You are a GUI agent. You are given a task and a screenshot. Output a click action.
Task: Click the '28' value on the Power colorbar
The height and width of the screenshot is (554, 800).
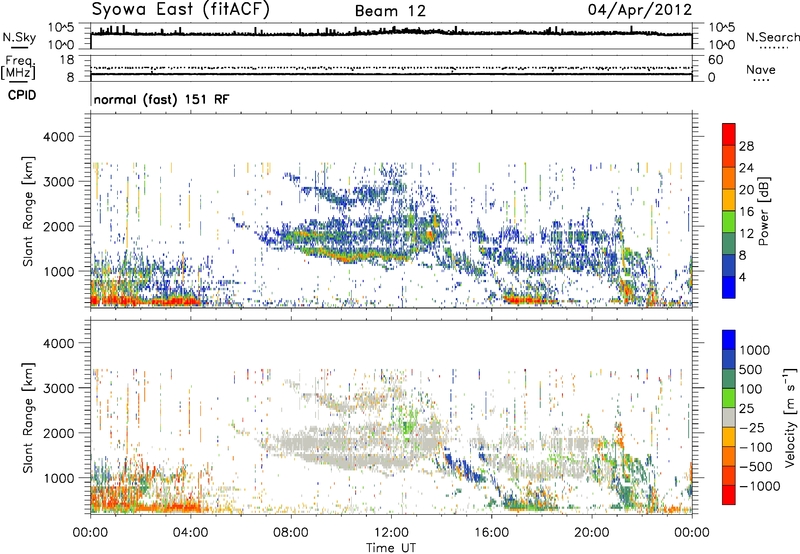pos(746,146)
